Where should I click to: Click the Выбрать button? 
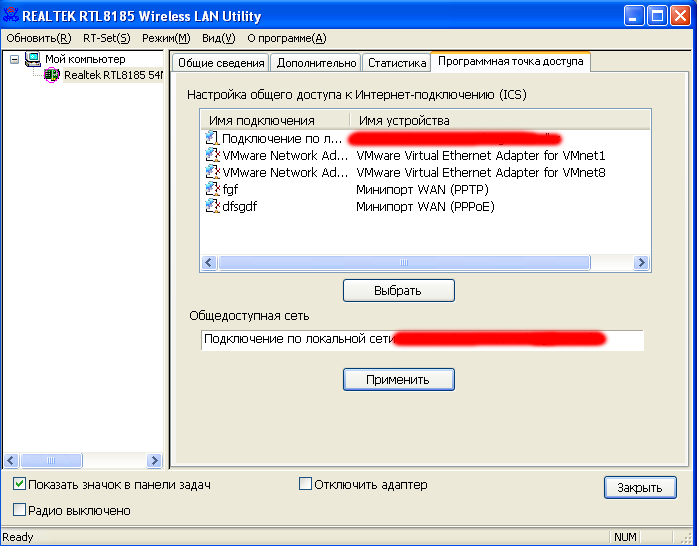pos(399,291)
